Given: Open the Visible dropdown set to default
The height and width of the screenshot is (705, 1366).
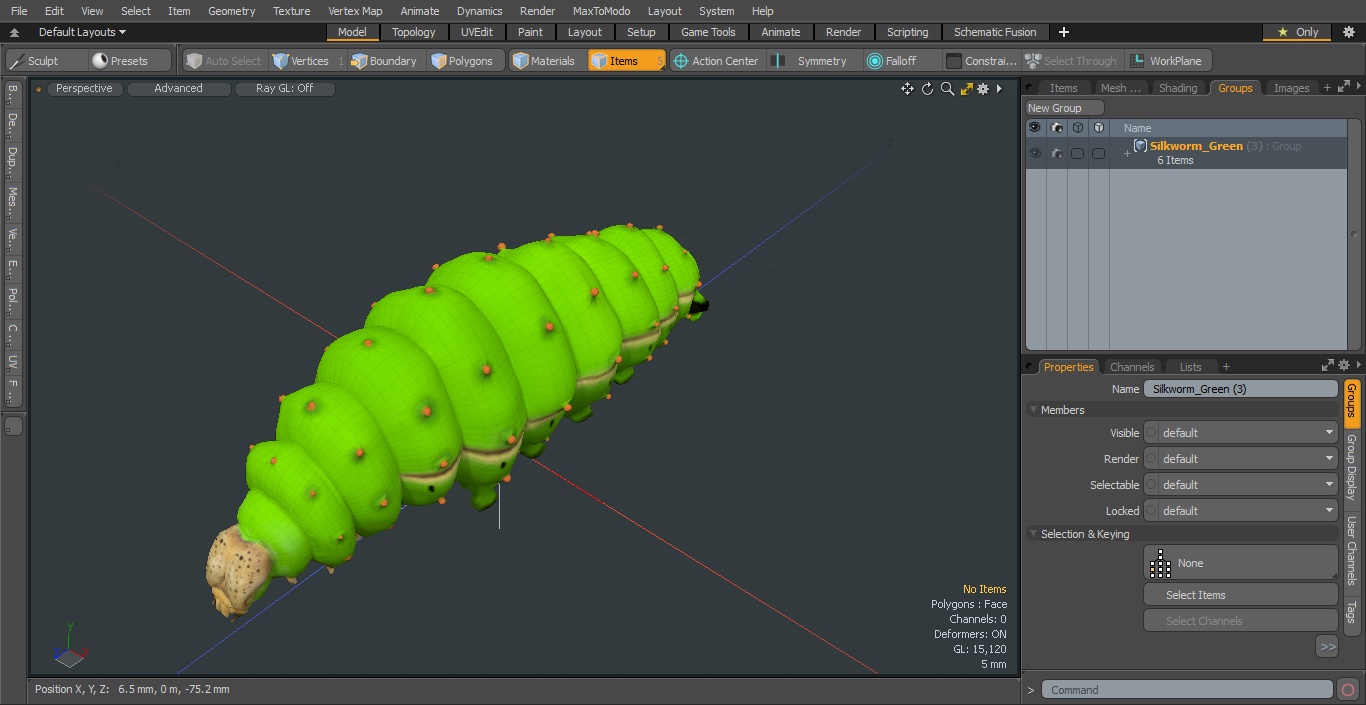Looking at the screenshot, I should click(1248, 433).
